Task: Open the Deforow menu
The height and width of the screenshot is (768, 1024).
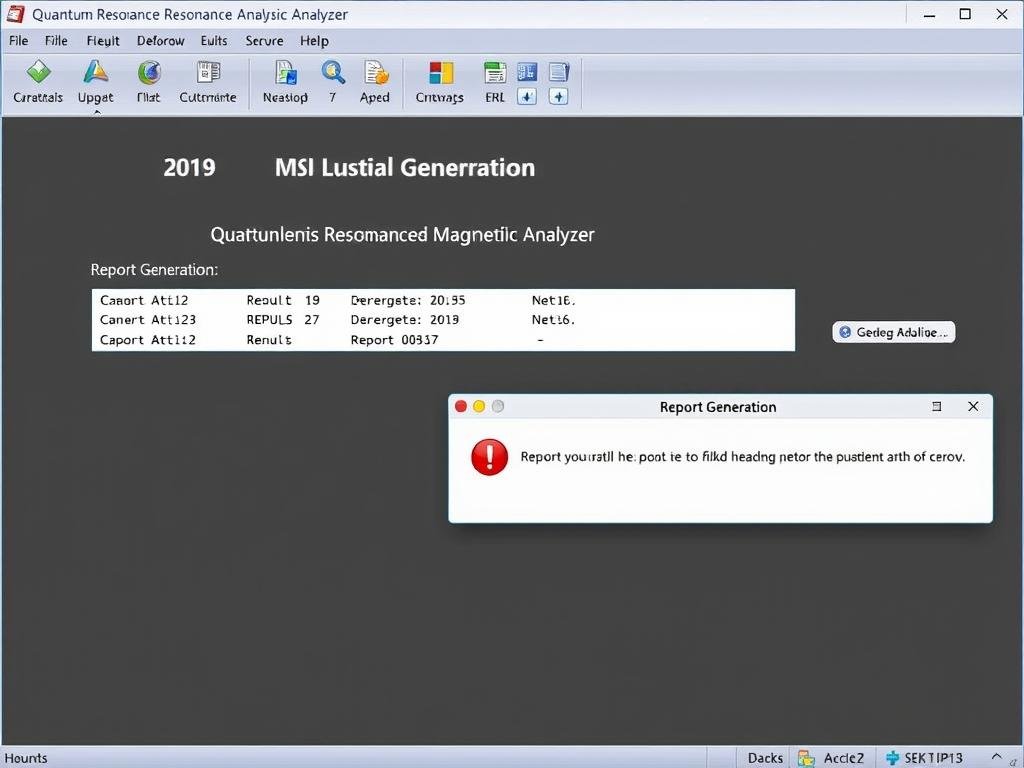Action: click(x=160, y=41)
